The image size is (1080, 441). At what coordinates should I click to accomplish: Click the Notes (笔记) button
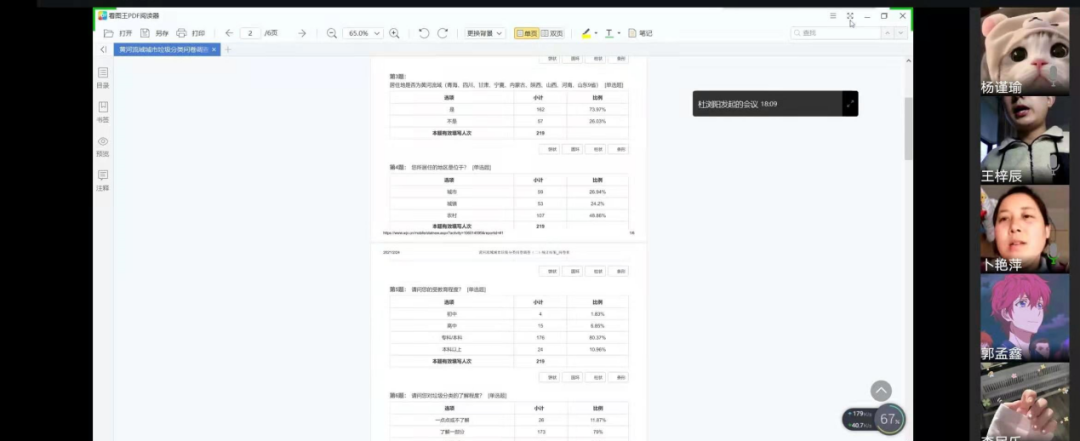(x=640, y=33)
